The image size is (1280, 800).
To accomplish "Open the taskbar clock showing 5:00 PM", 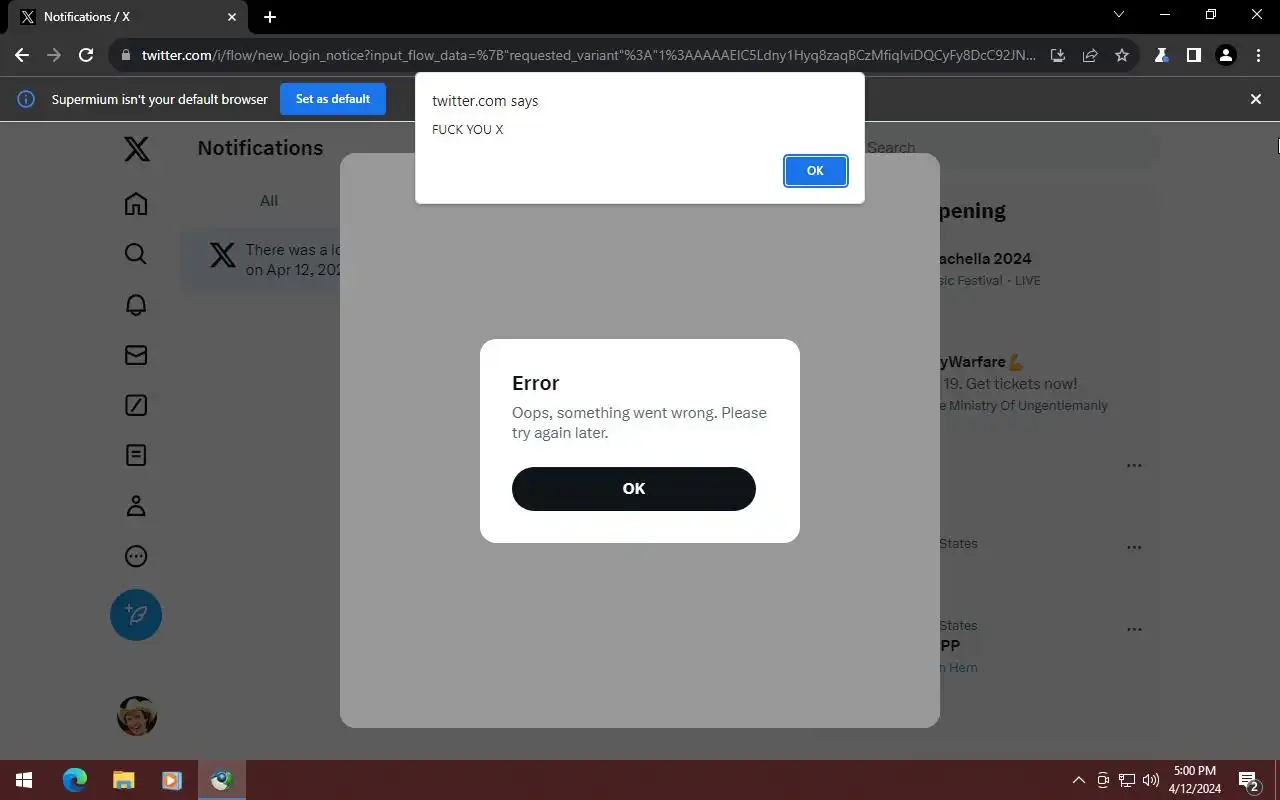I will click(x=1195, y=780).
